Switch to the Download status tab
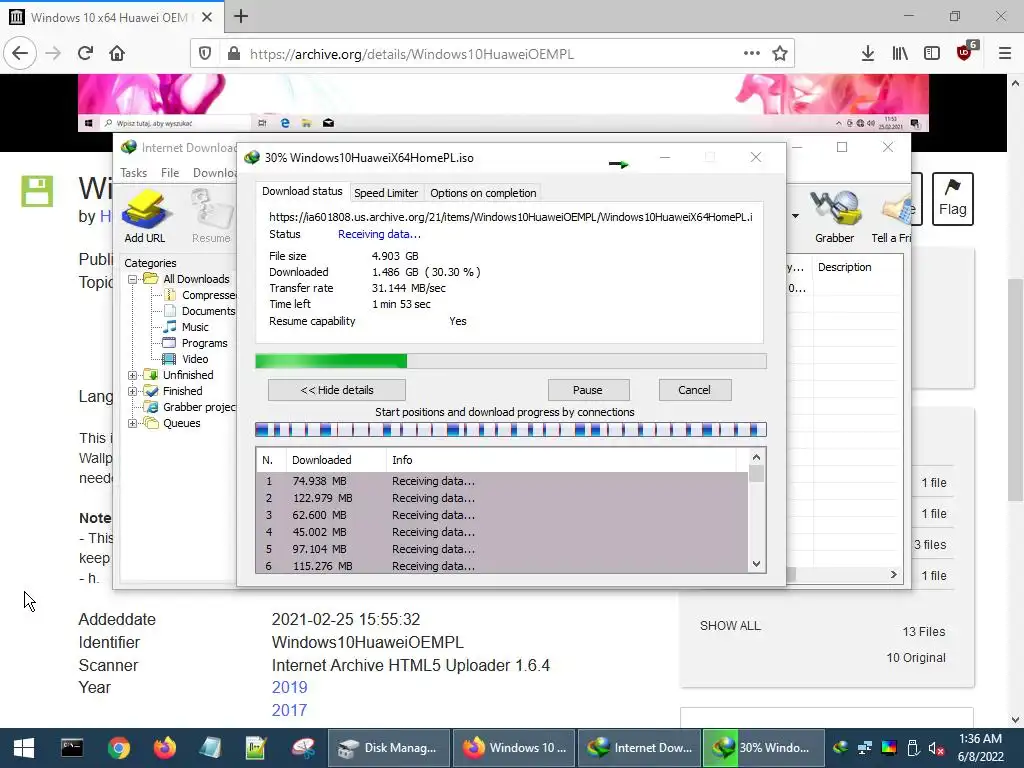This screenshot has width=1024, height=768. tap(302, 191)
